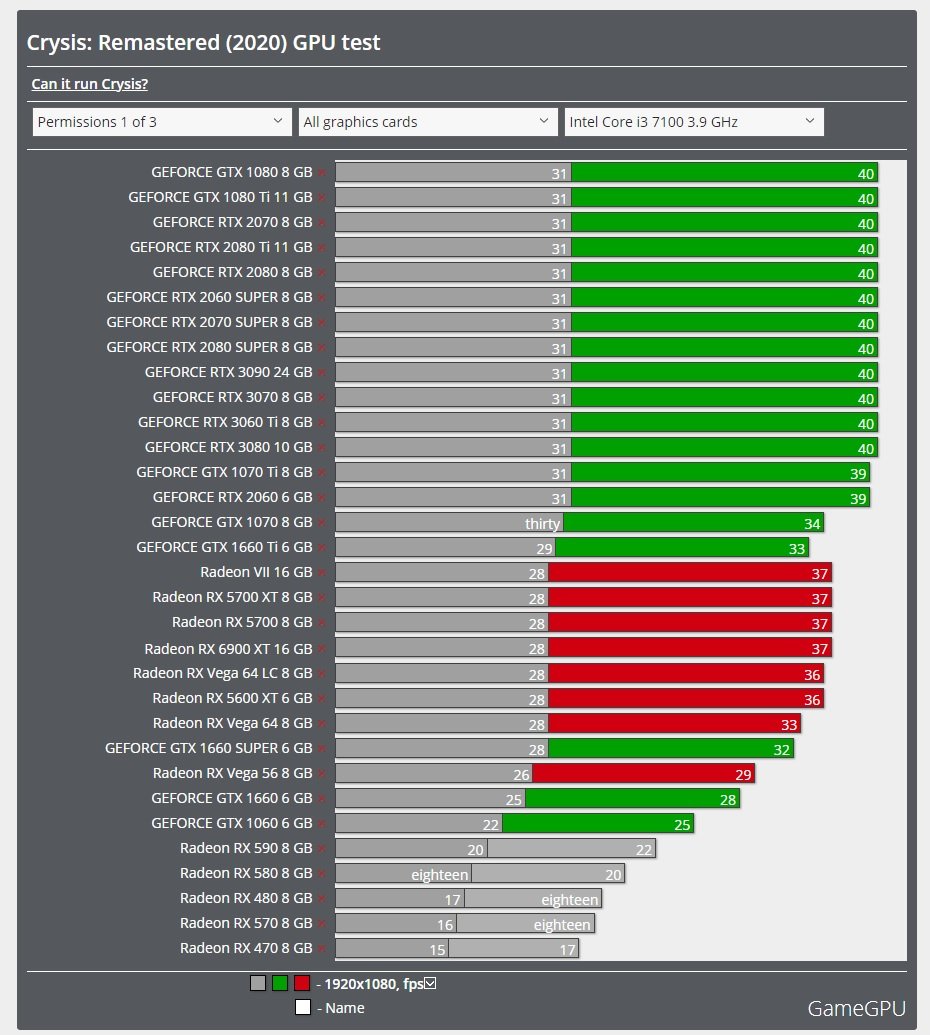Image resolution: width=930 pixels, height=1035 pixels.
Task: Remove GEFORCE GTX 1660 6 GB with red x
Action: pos(321,799)
